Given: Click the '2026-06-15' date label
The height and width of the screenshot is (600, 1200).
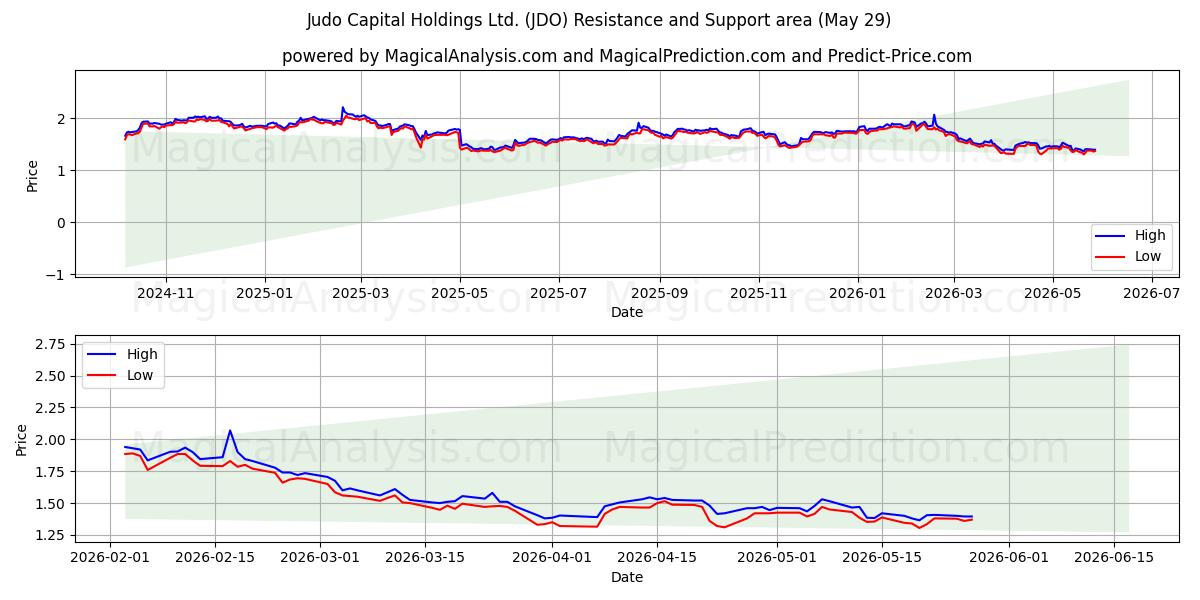Looking at the screenshot, I should 1114,558.
